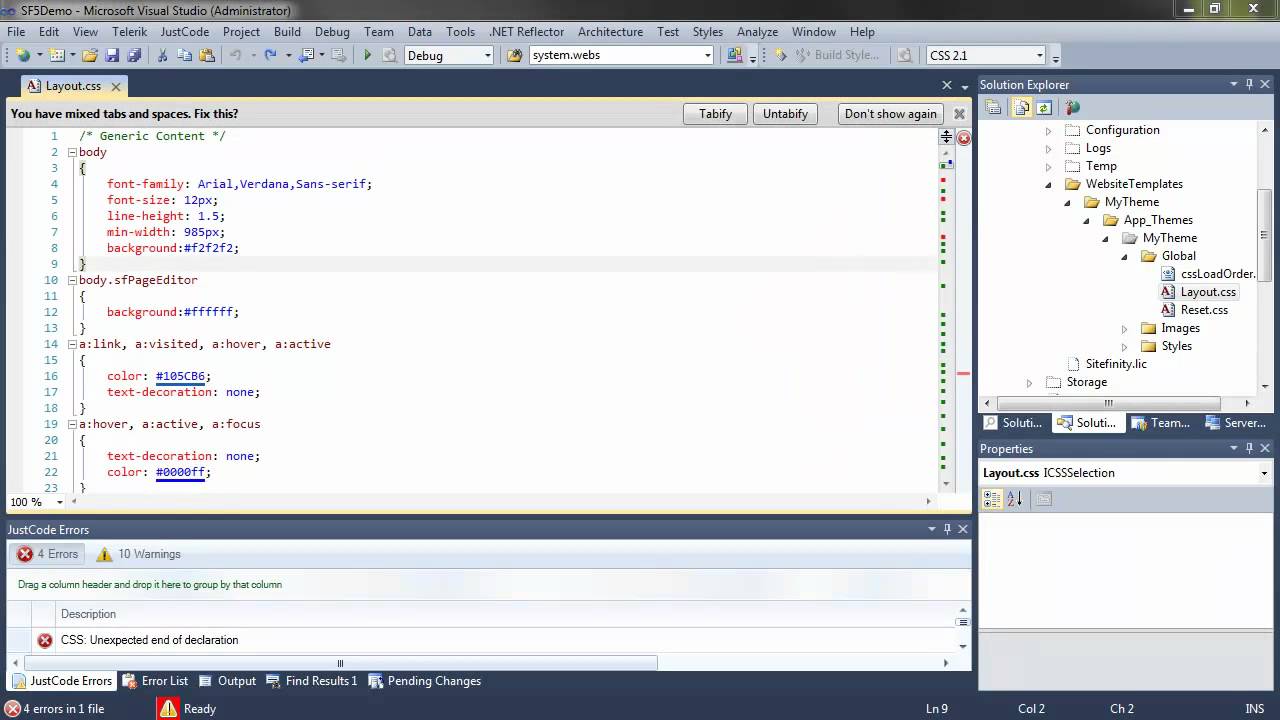The width and height of the screenshot is (1280, 720).
Task: Switch to the Pending Changes tab
Action: pyautogui.click(x=425, y=681)
